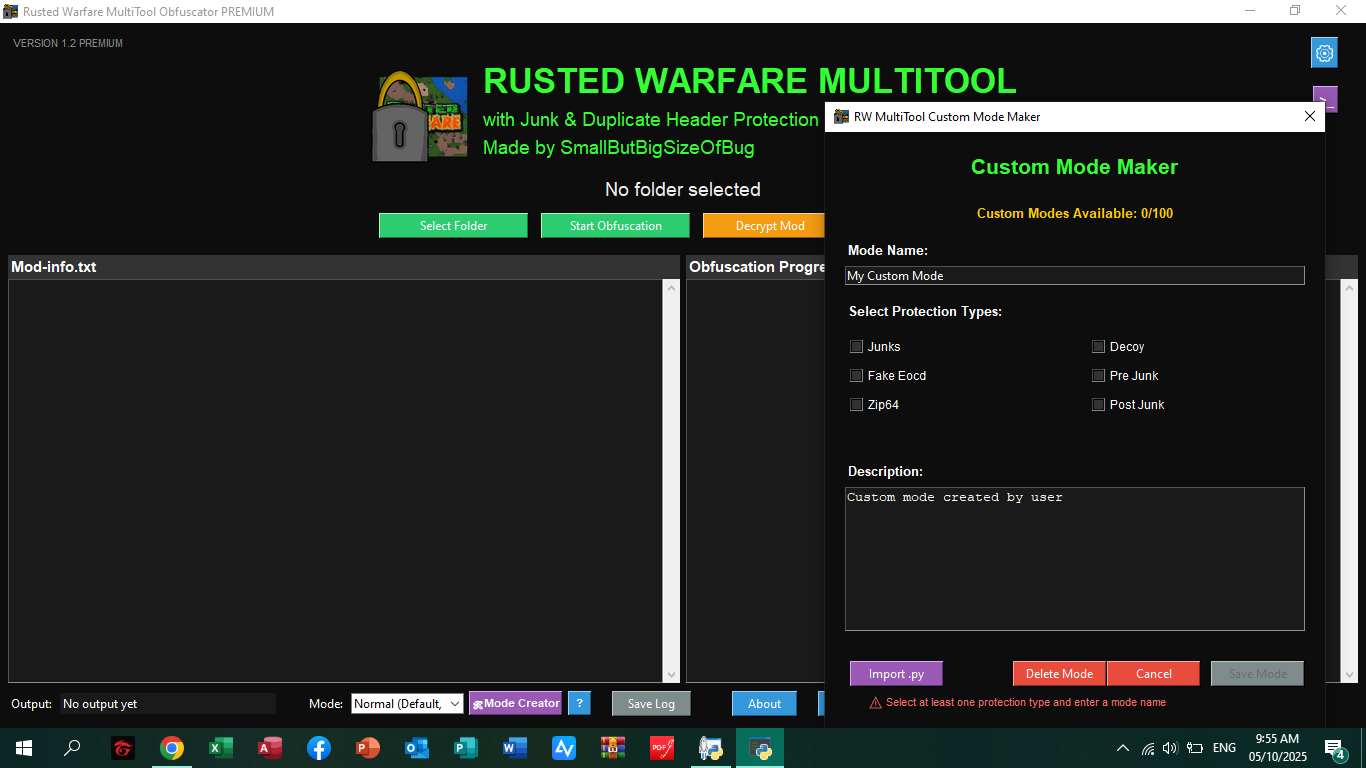Click the question mark help button
This screenshot has height=768, width=1366.
point(579,703)
